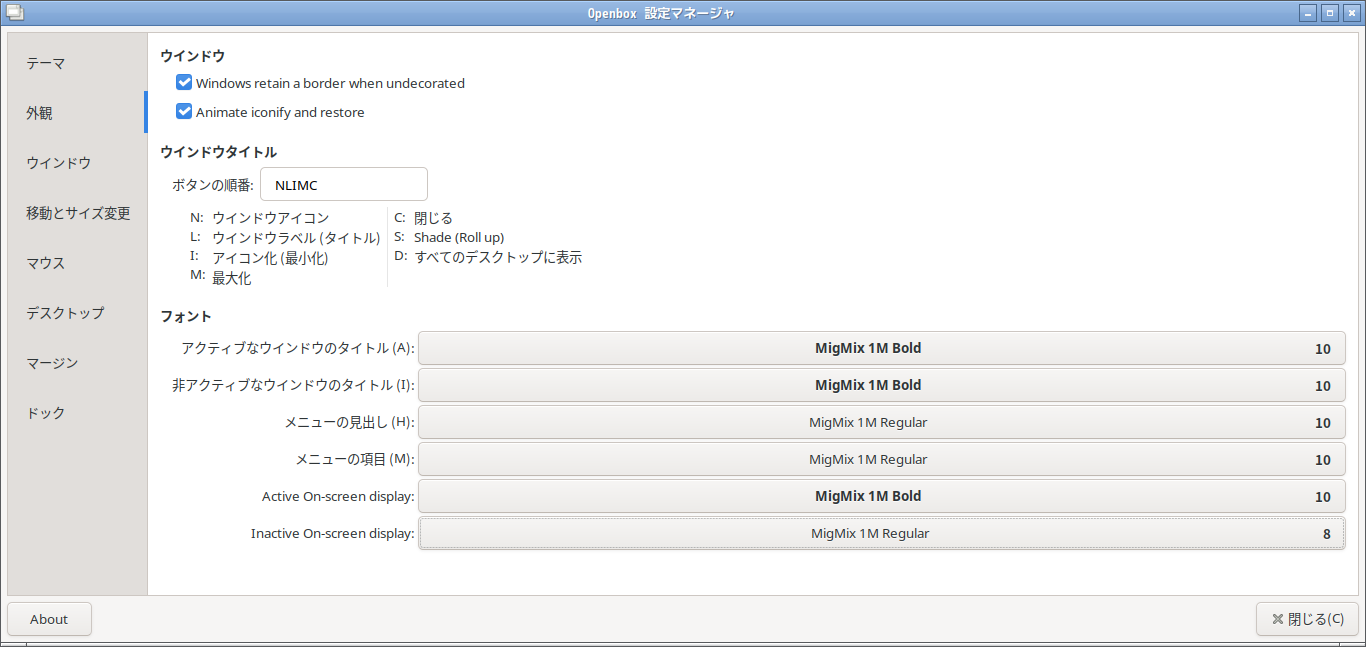Select the デスクトップ sidebar tab
The height and width of the screenshot is (647, 1366).
[x=65, y=313]
